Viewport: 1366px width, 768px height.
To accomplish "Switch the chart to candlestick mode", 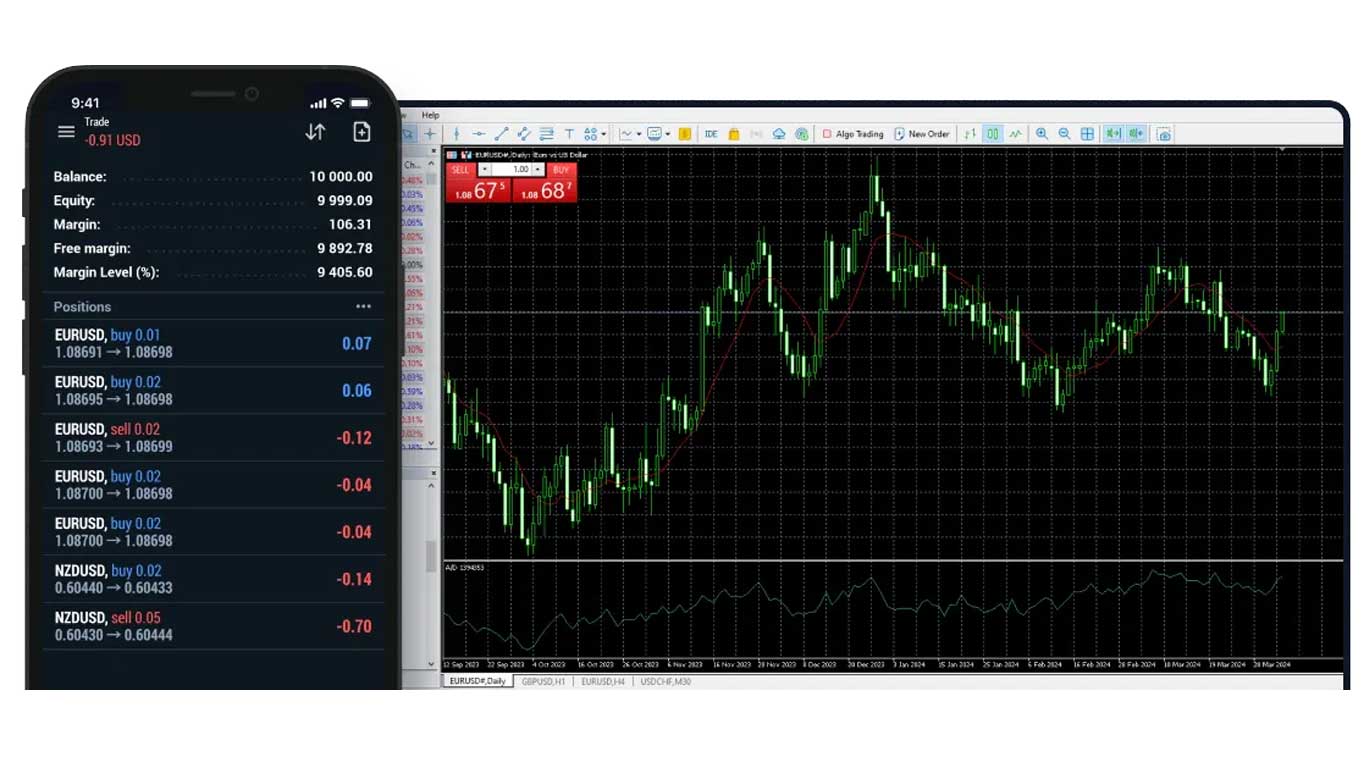I will tap(992, 133).
